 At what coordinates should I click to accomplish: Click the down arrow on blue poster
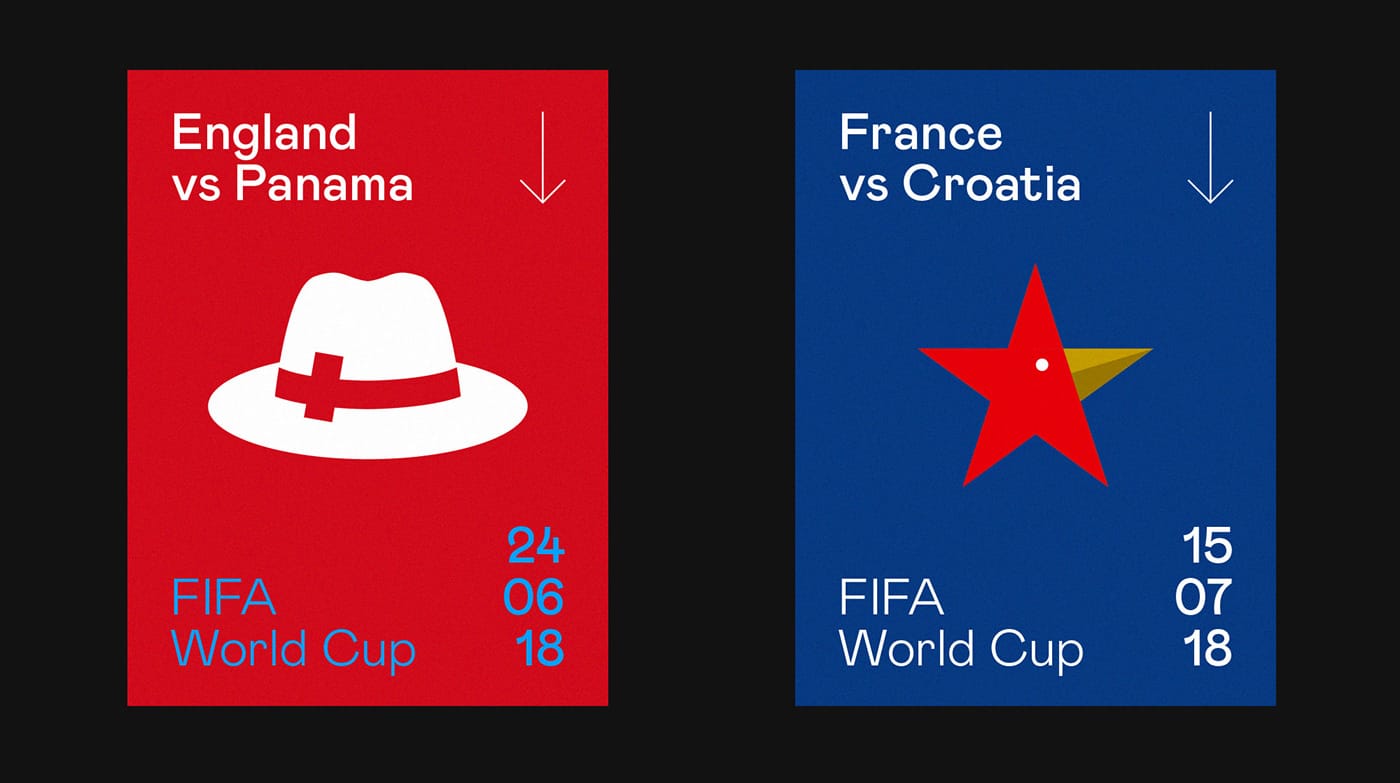click(x=1210, y=158)
